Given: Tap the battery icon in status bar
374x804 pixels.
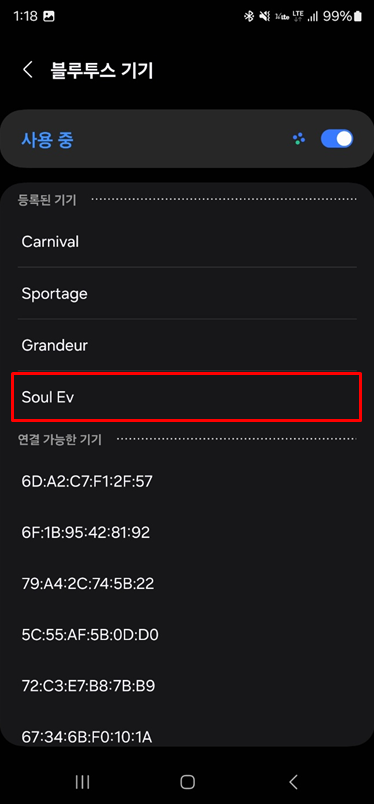Looking at the screenshot, I should point(358,16).
